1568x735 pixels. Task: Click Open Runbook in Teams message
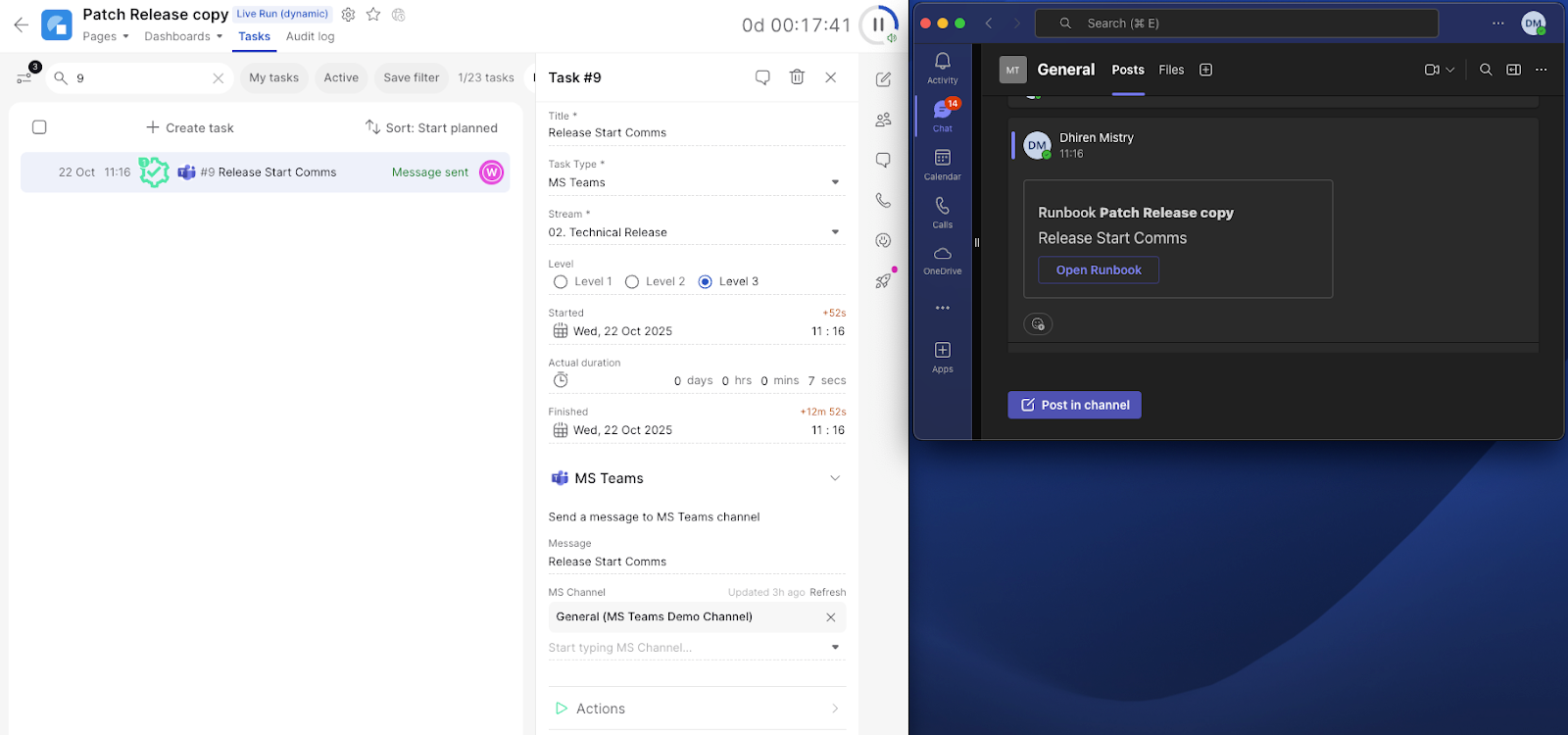(1099, 270)
